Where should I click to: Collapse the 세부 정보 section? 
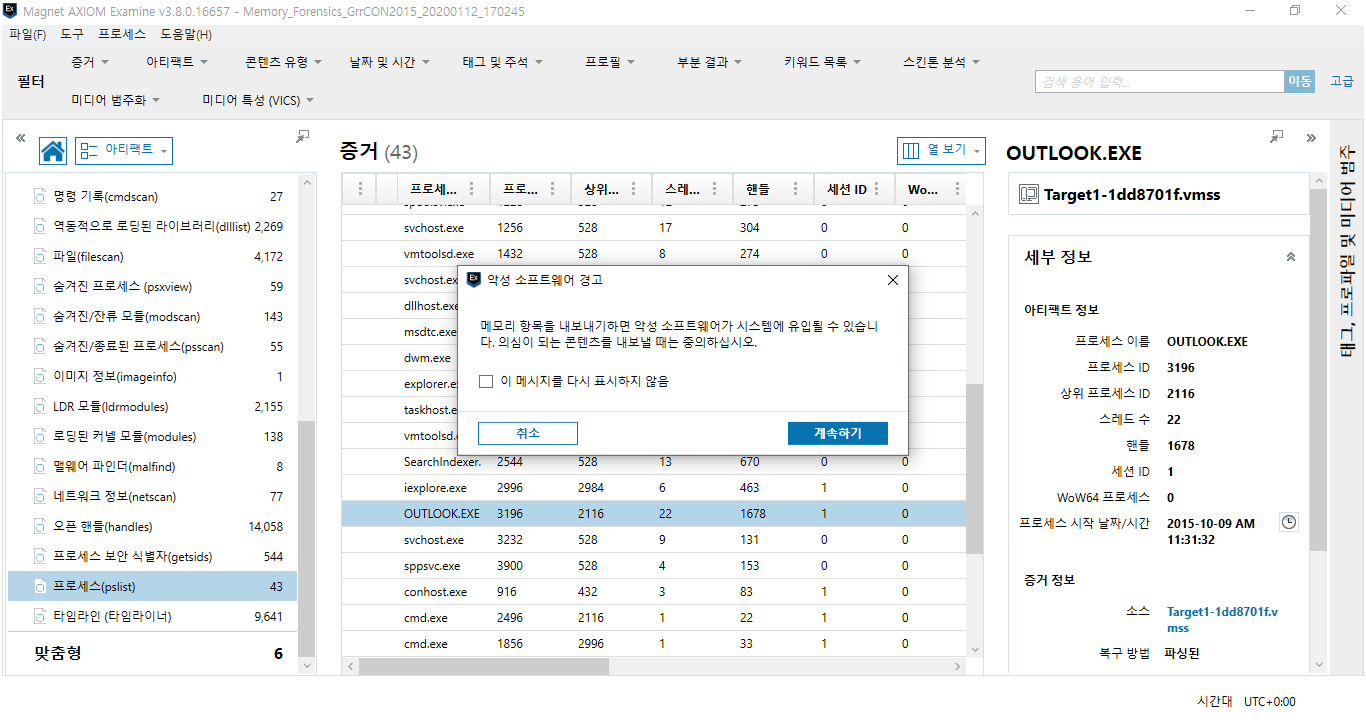(1290, 257)
